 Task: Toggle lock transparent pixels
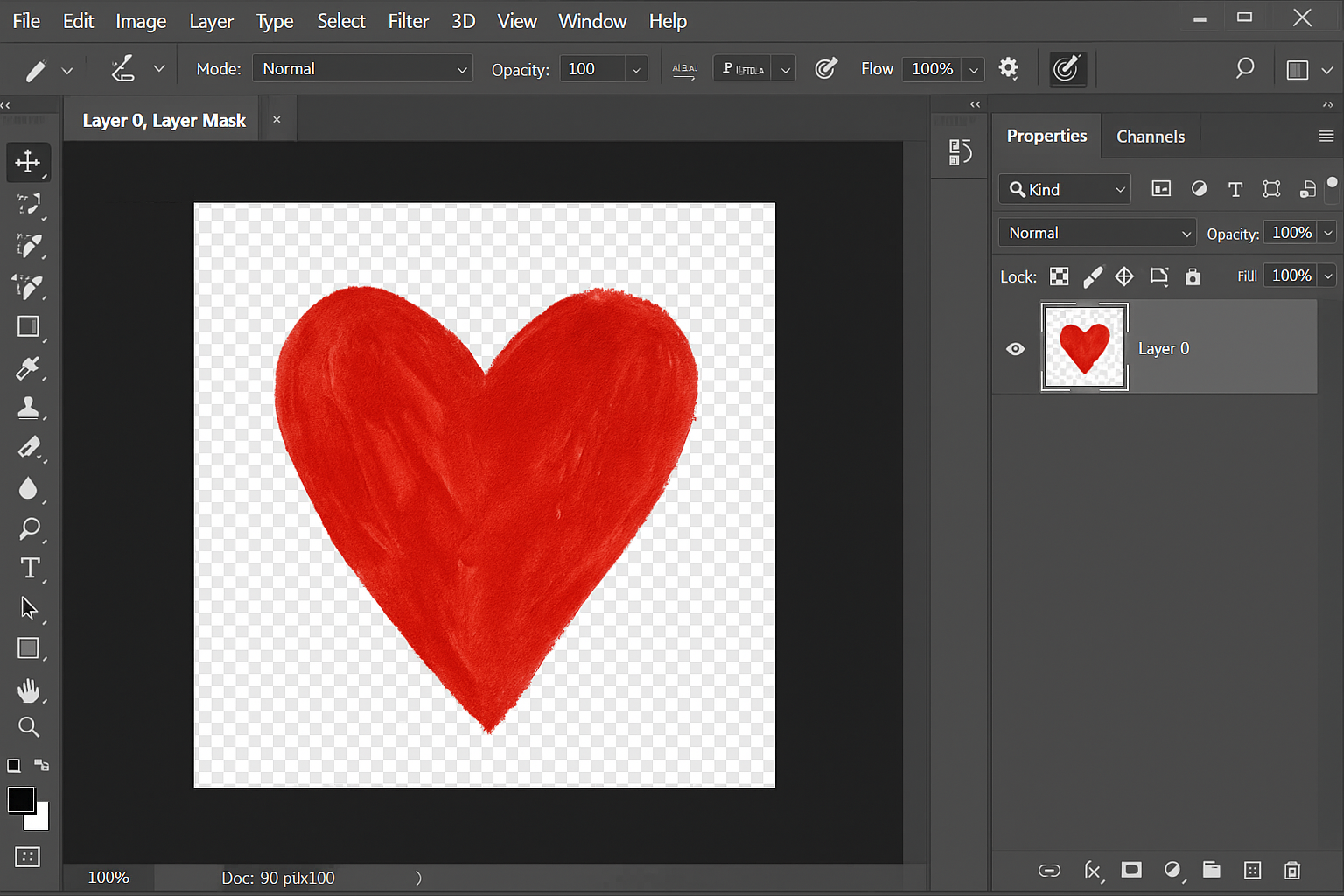coord(1059,276)
